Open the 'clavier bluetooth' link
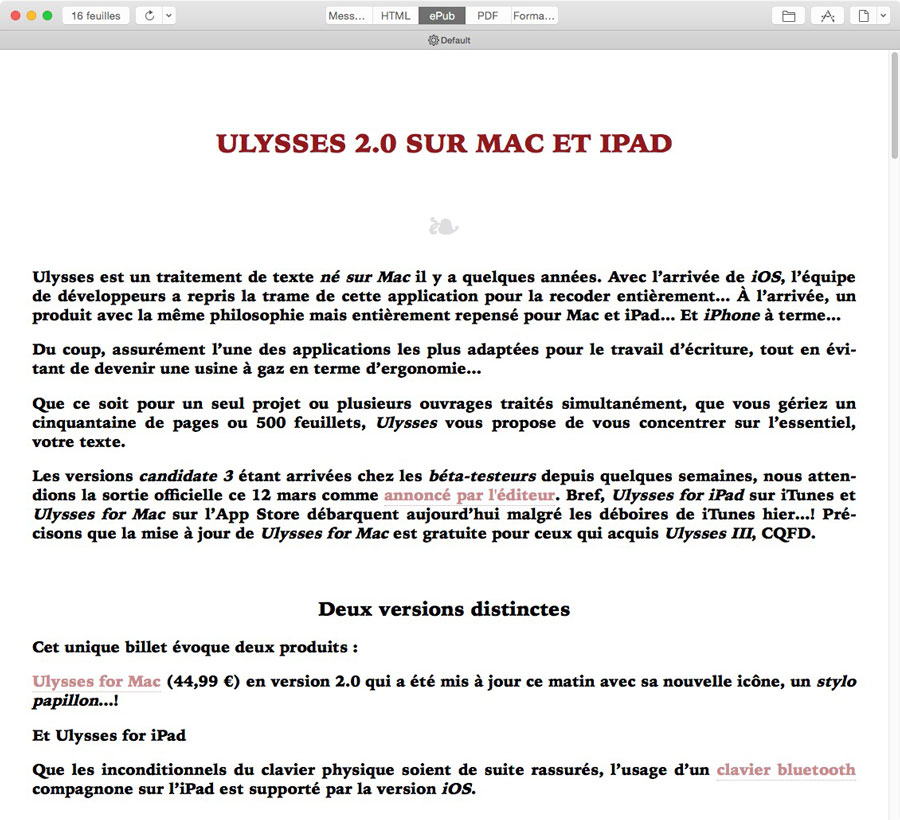 coord(786,770)
